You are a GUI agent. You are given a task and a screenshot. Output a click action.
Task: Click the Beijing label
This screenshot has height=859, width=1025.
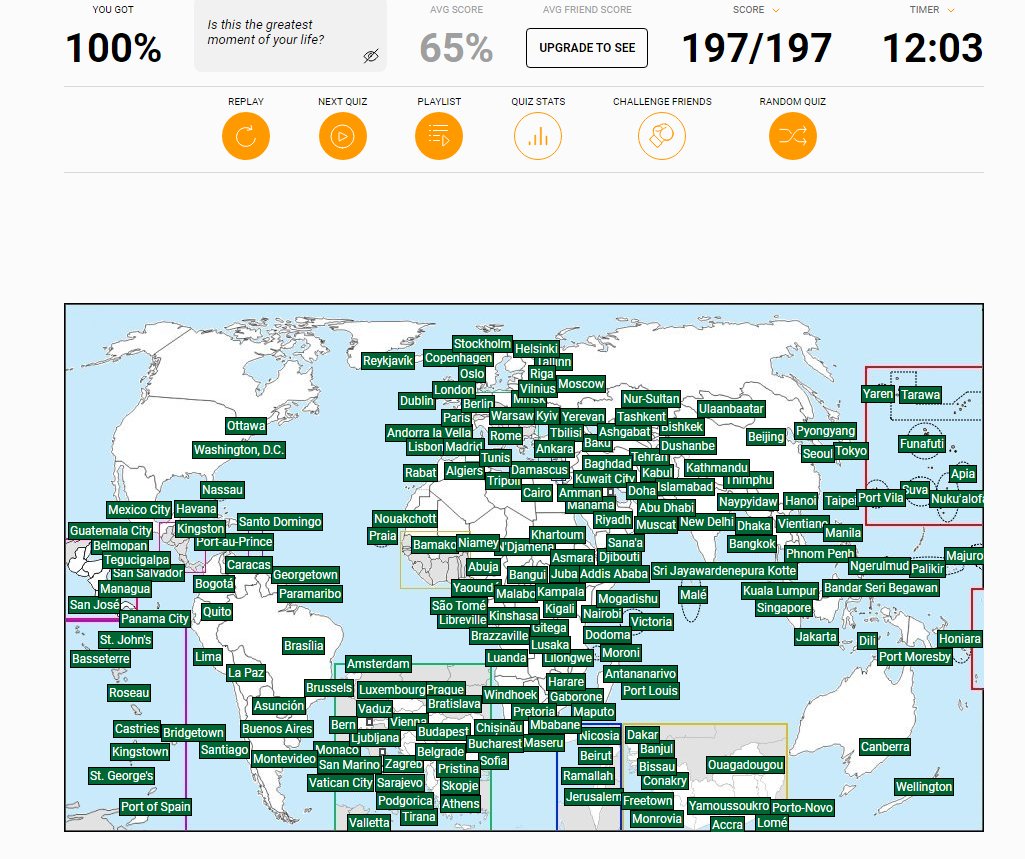(x=766, y=437)
